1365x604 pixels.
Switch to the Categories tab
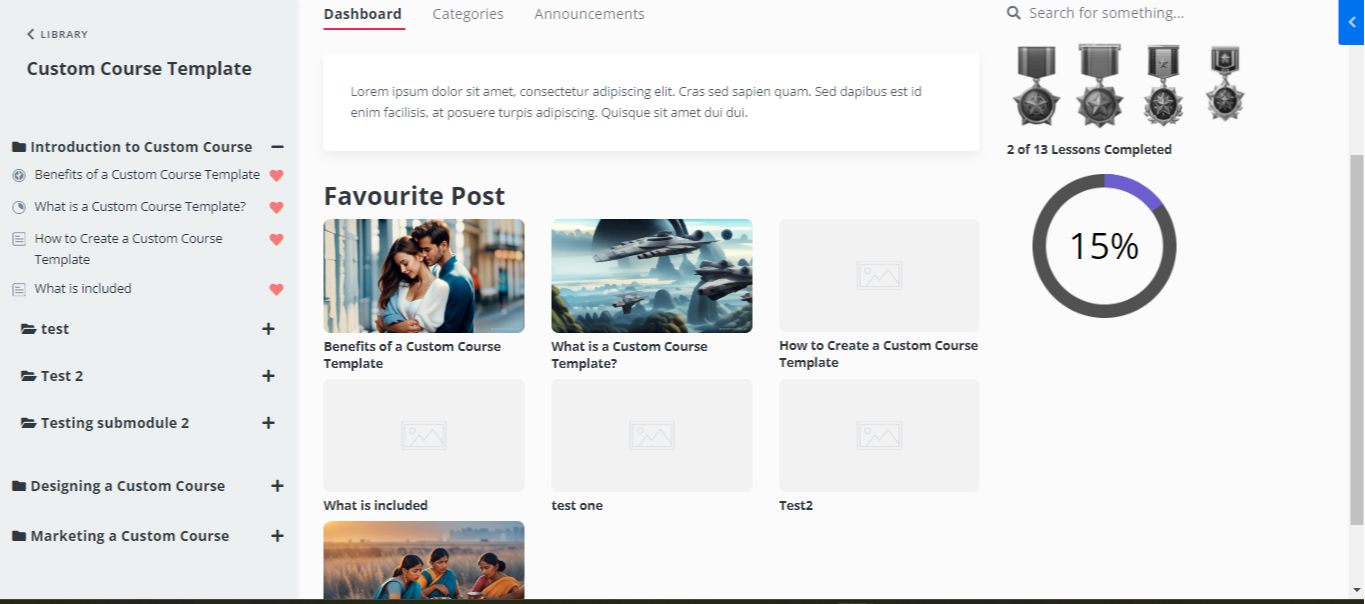467,13
